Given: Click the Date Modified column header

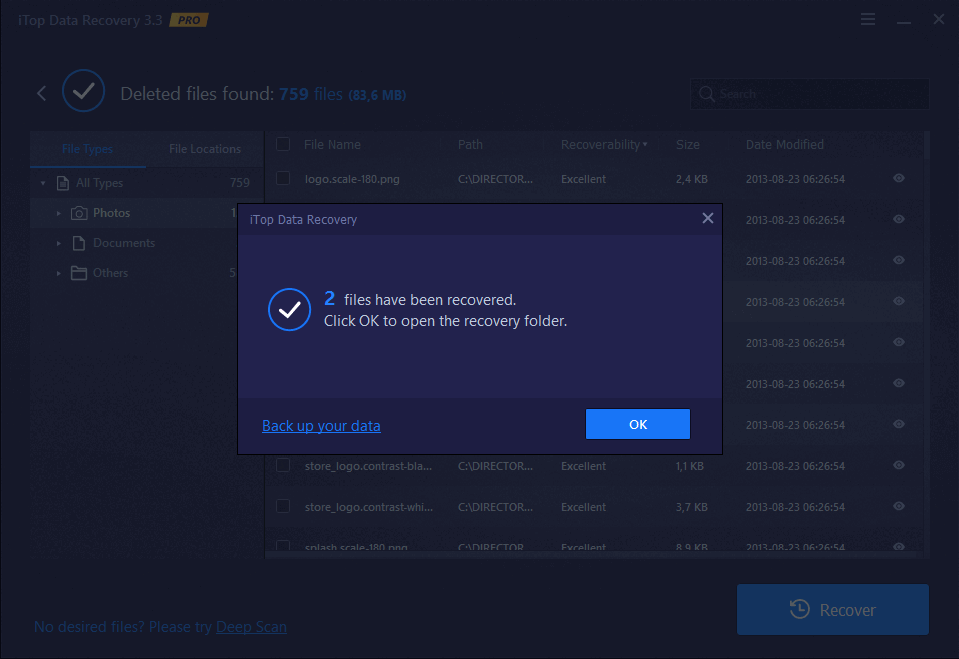Looking at the screenshot, I should [785, 144].
